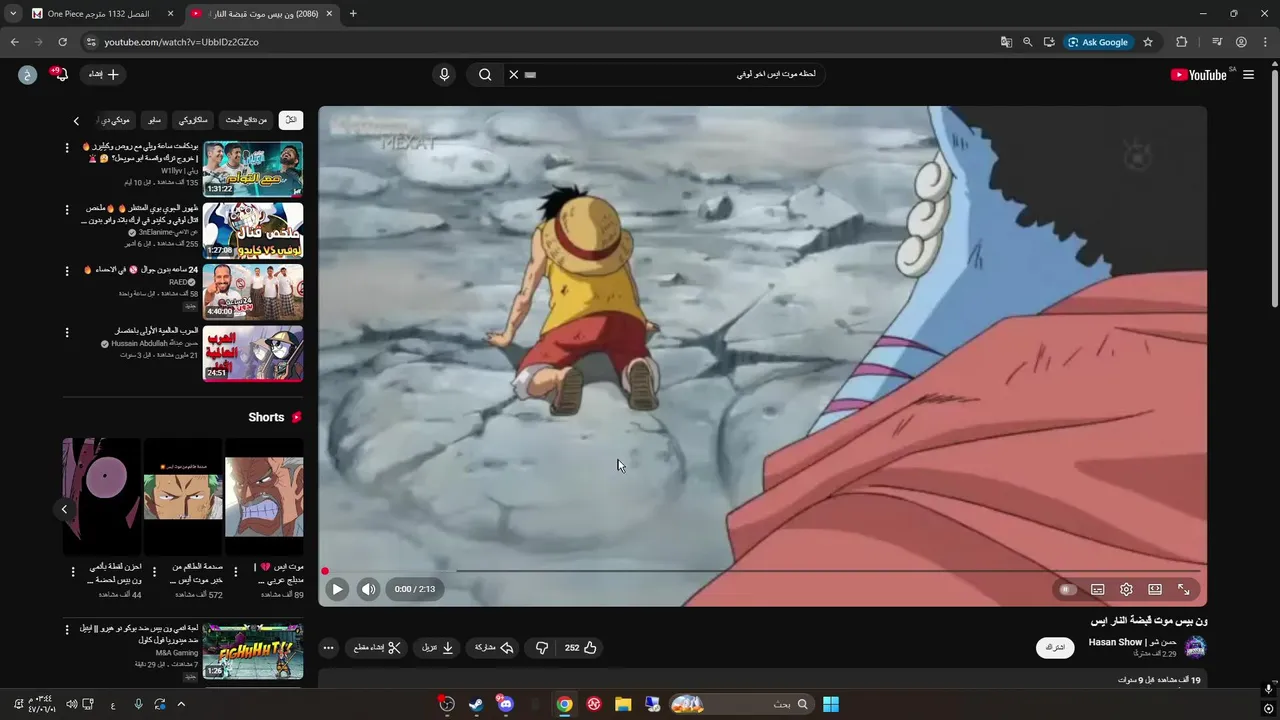Click the Ask Google button in address bar
This screenshot has height=720, width=1280.
(x=1098, y=42)
